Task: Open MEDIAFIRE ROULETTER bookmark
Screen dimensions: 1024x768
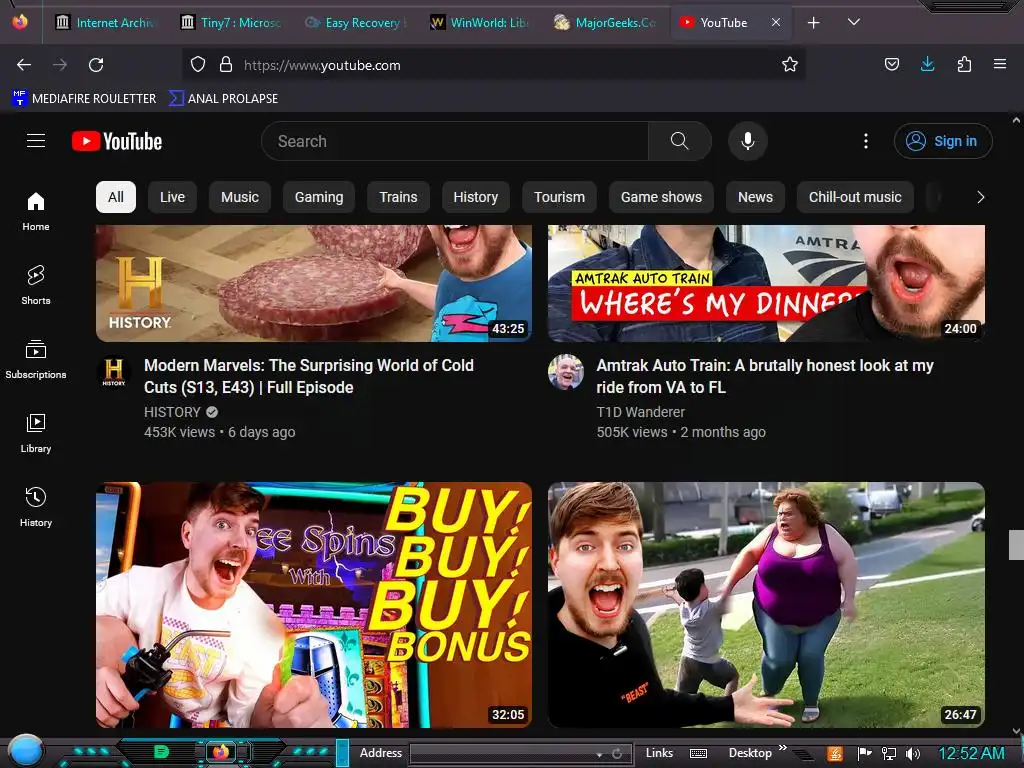Action: tap(84, 99)
